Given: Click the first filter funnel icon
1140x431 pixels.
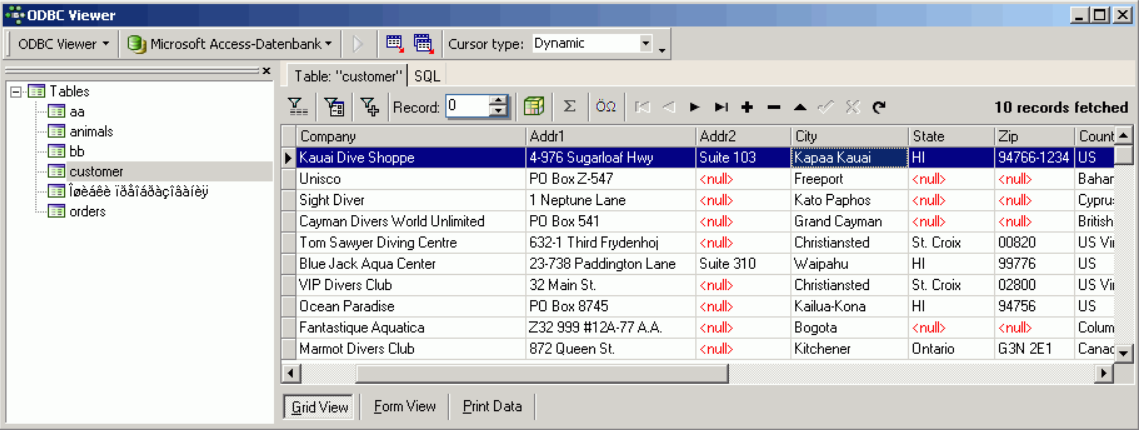Looking at the screenshot, I should (298, 107).
